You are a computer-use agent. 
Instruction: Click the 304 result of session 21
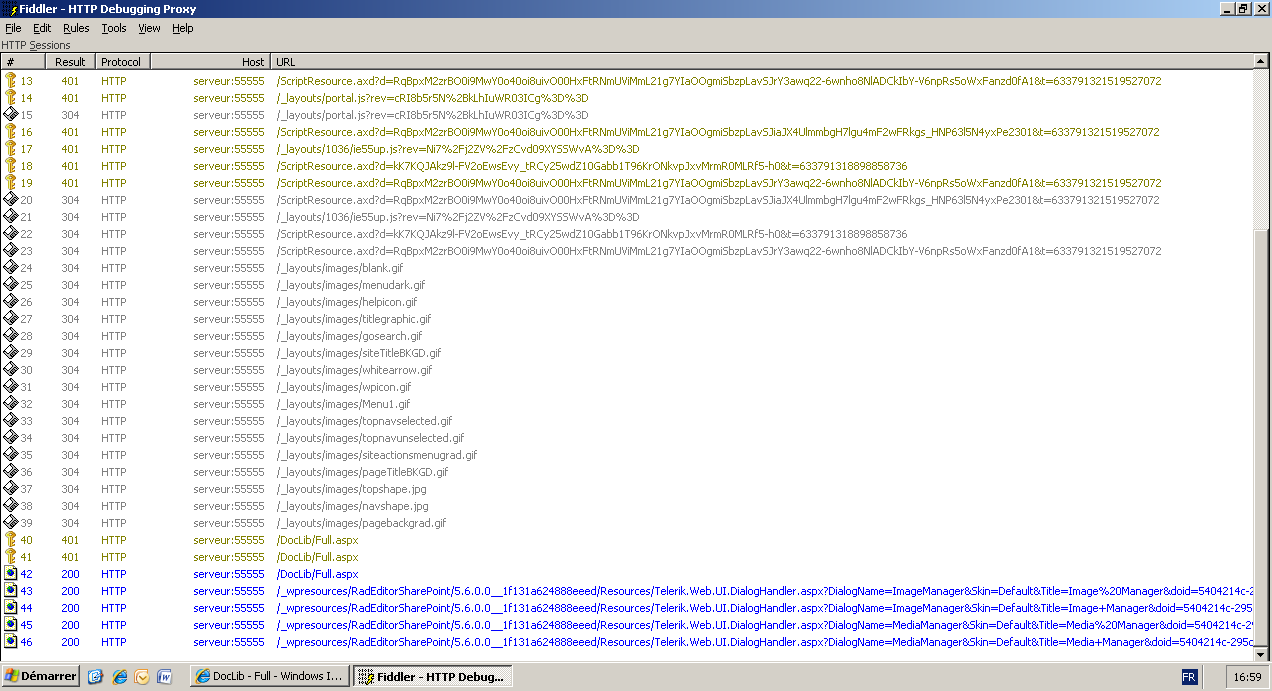(70, 217)
